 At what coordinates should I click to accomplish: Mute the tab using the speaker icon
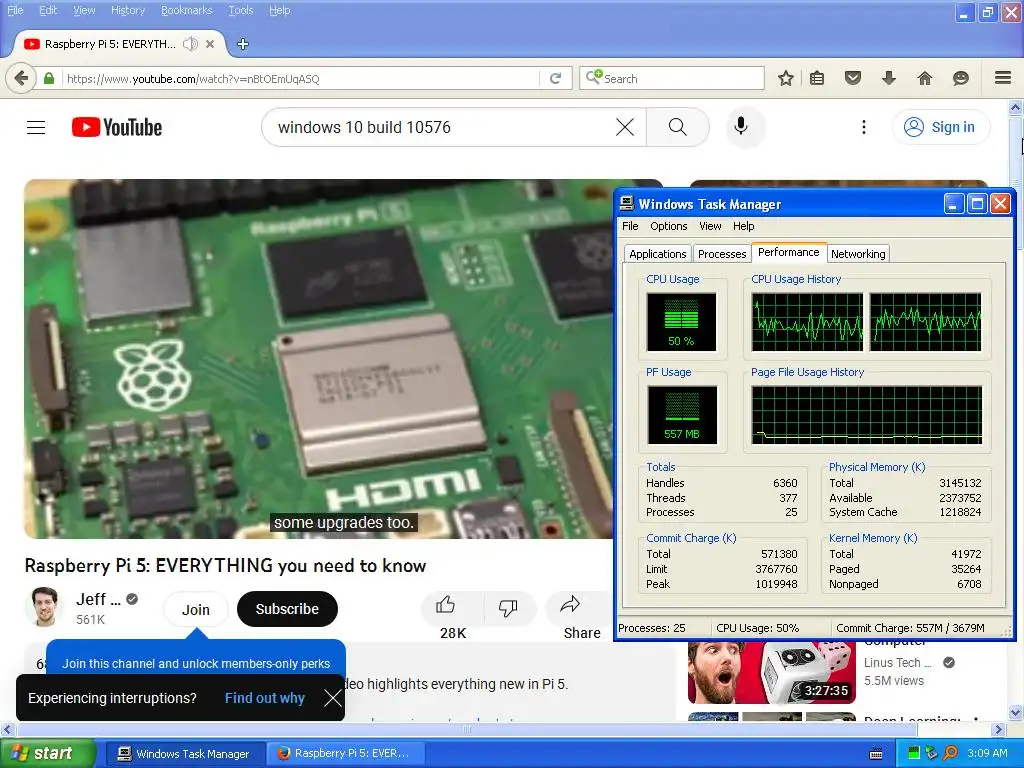[x=190, y=44]
